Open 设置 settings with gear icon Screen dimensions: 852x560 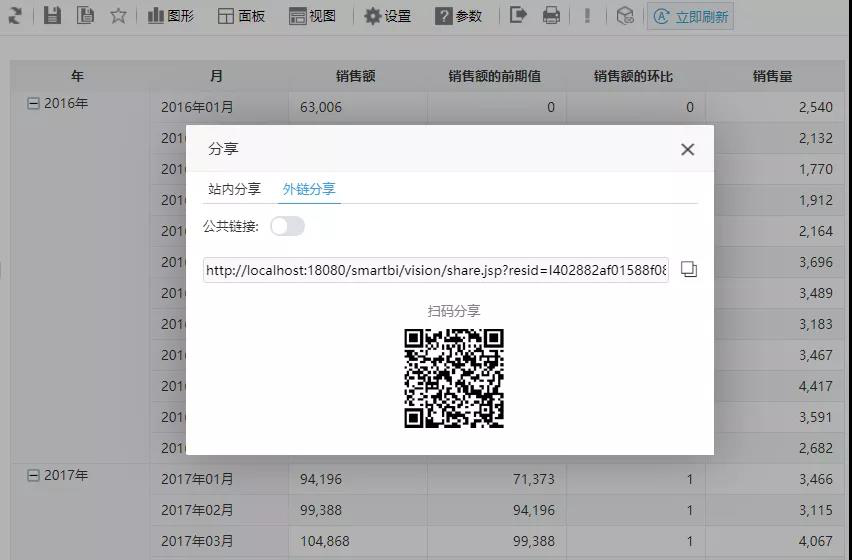(x=387, y=16)
